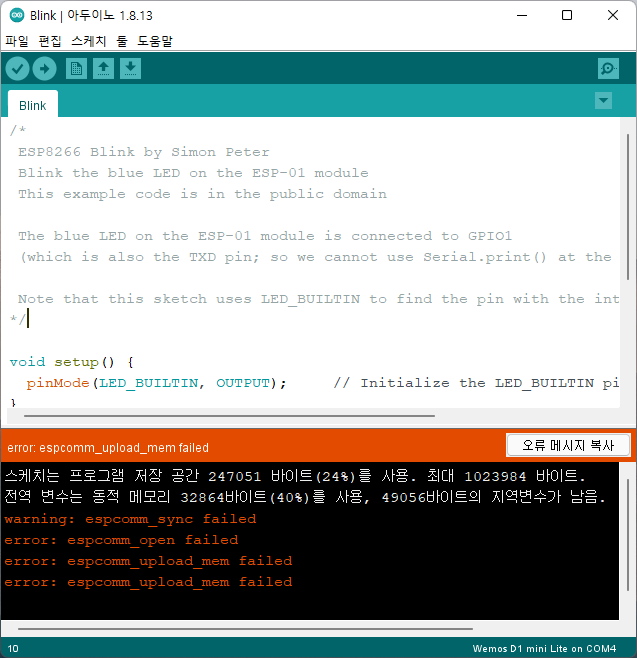
Task: Click the Verify (checkmark) button
Action: click(17, 68)
